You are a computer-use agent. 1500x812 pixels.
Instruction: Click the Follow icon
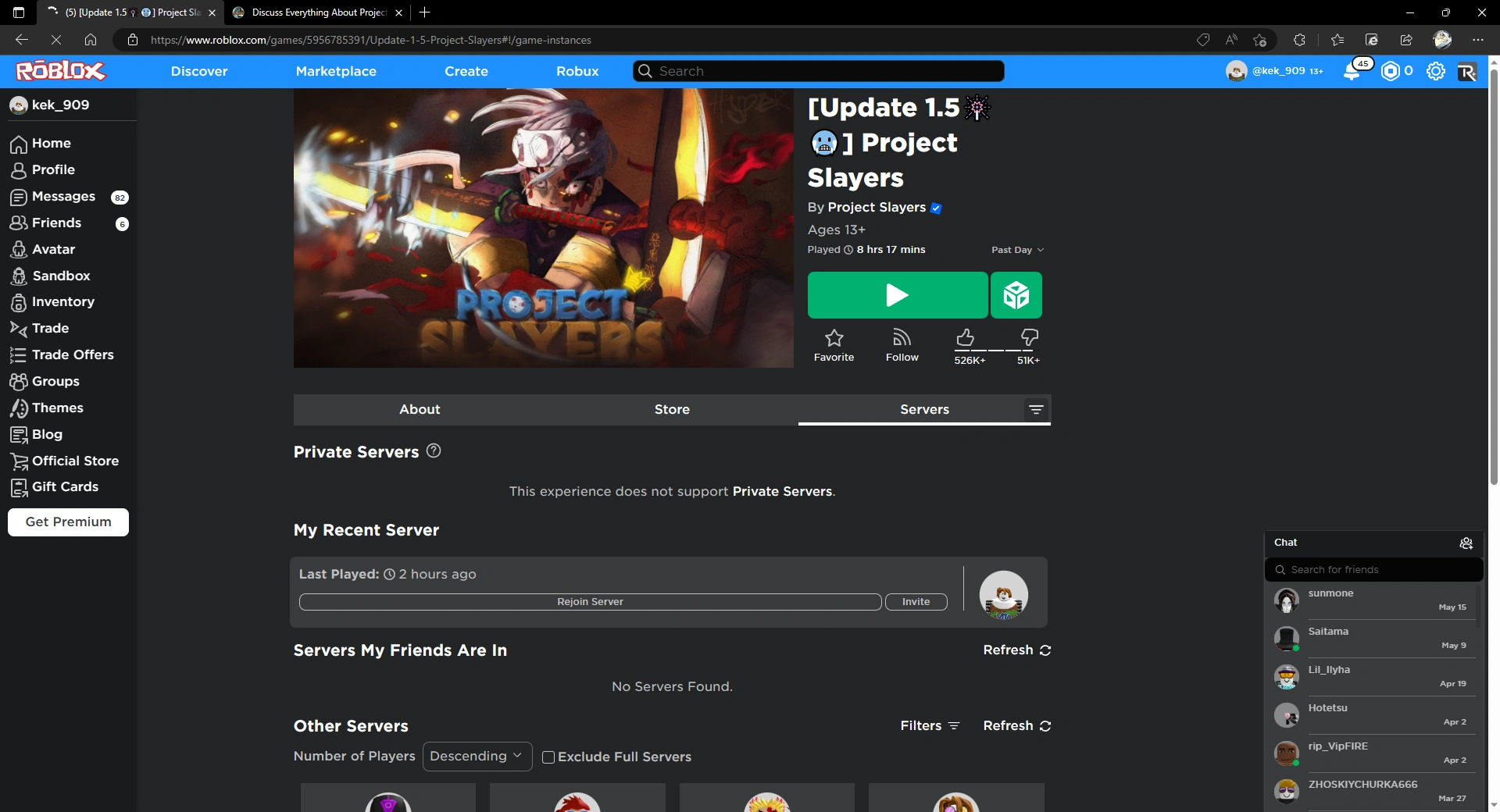click(x=902, y=337)
